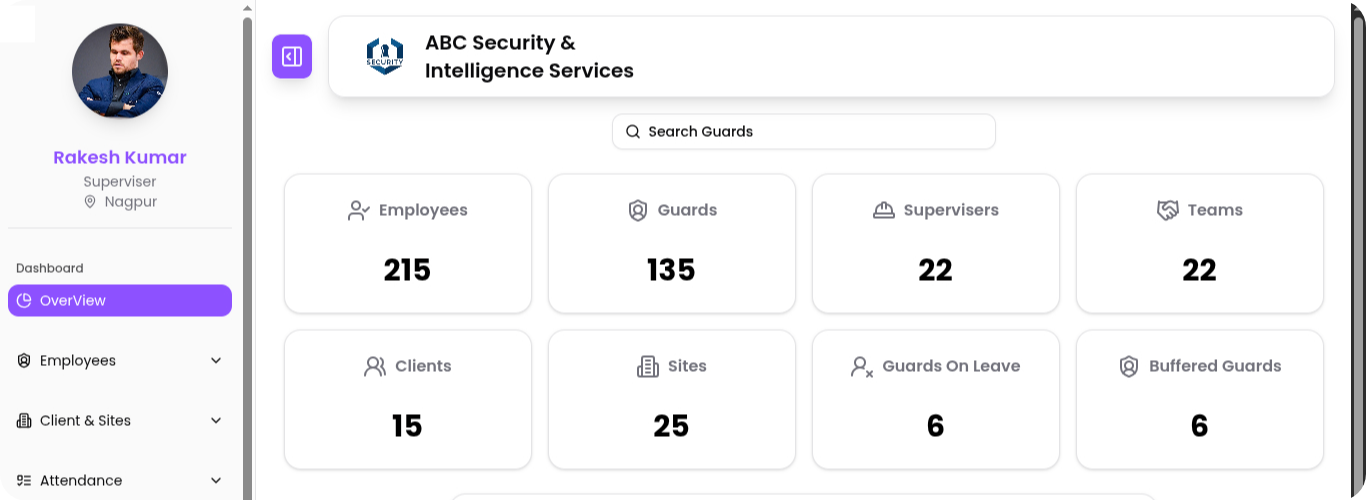Click the magnifier icon in the search bar
The image size is (1366, 501).
[x=632, y=132]
